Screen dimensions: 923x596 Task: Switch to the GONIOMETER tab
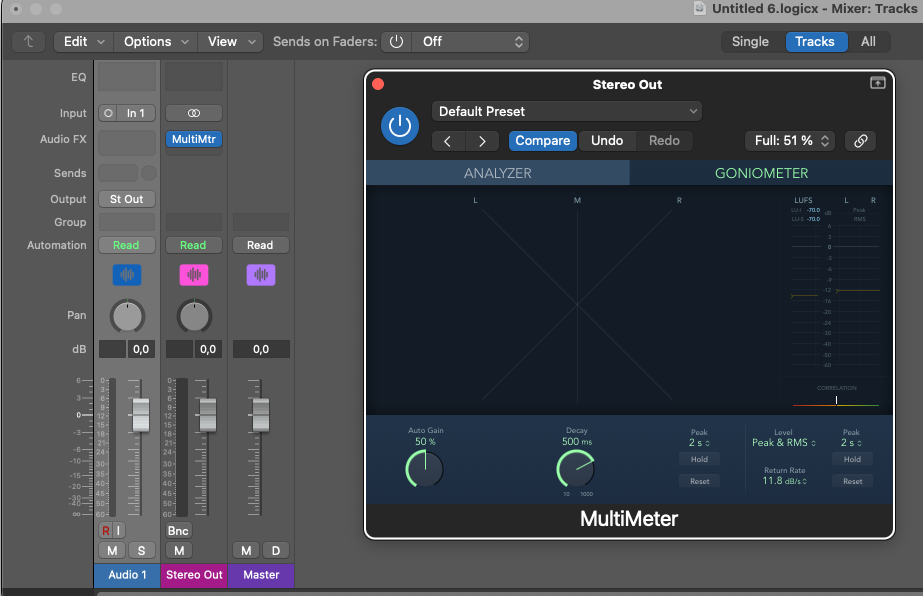[x=761, y=173]
